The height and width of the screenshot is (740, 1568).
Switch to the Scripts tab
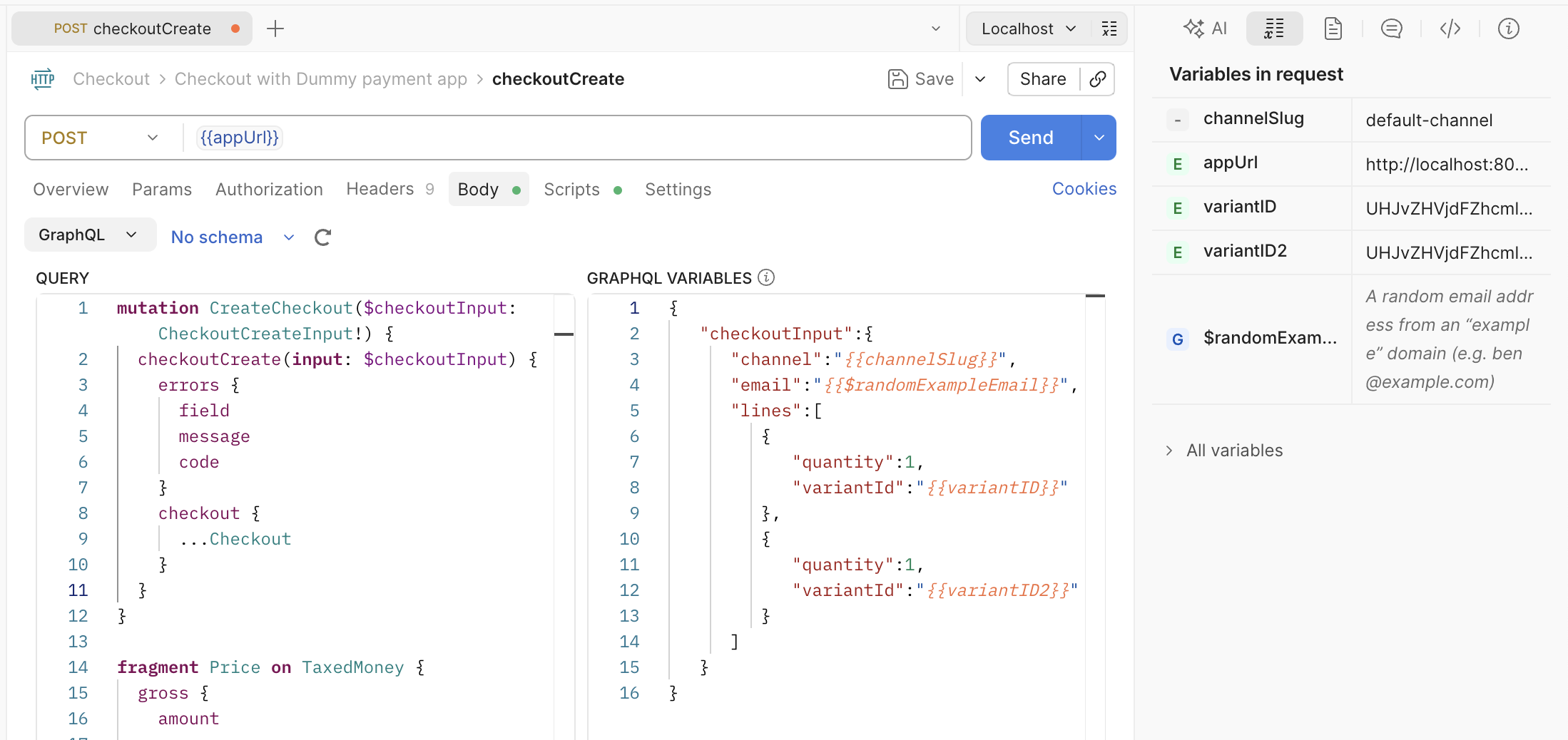tap(571, 189)
